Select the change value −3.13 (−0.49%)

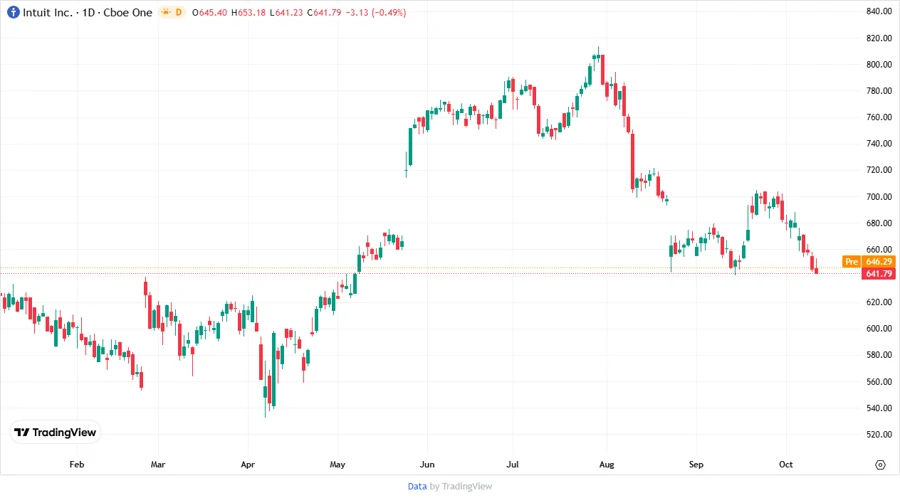click(376, 13)
